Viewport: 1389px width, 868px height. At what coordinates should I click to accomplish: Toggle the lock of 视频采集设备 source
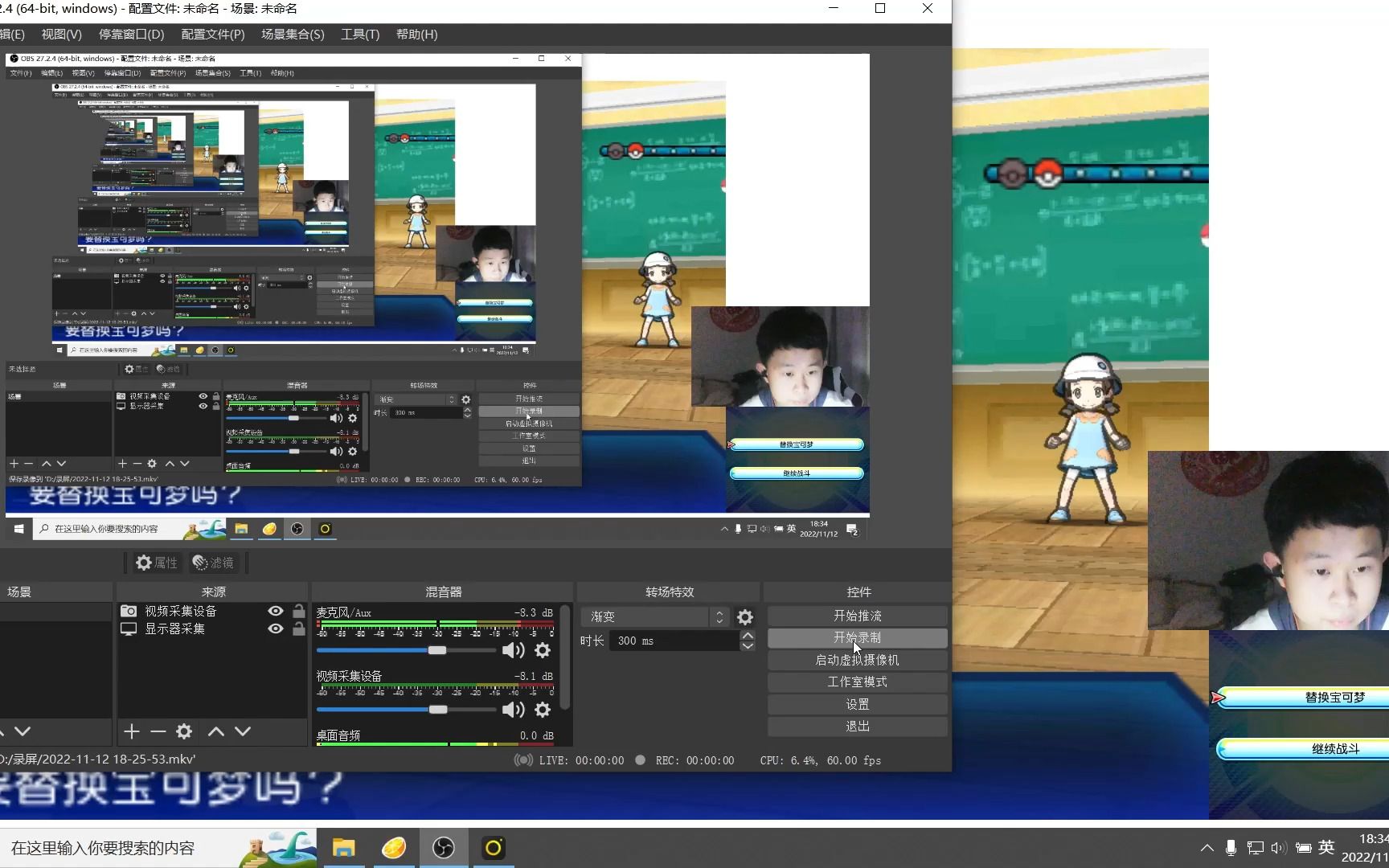coord(299,611)
